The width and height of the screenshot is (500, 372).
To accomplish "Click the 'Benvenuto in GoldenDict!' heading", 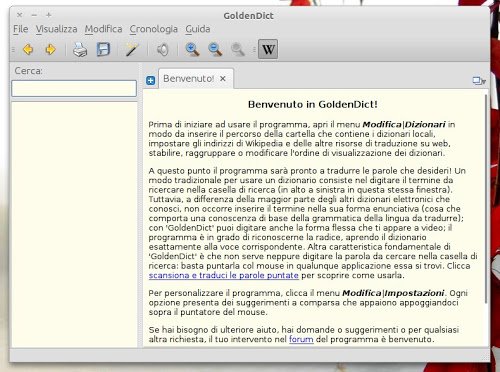I will click(x=313, y=104).
